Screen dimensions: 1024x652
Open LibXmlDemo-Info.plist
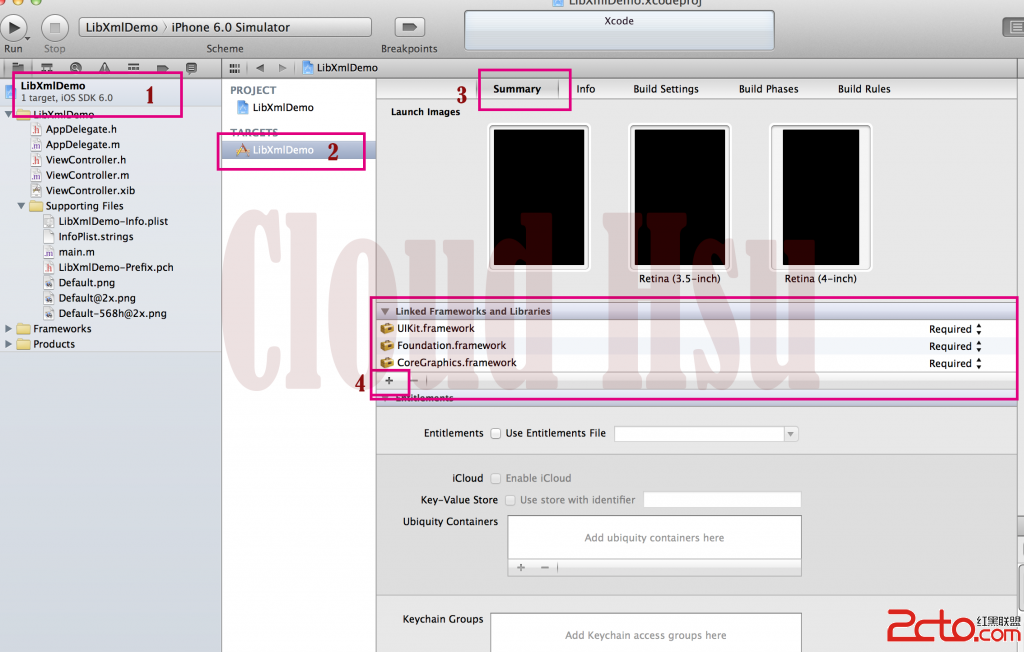pos(113,221)
